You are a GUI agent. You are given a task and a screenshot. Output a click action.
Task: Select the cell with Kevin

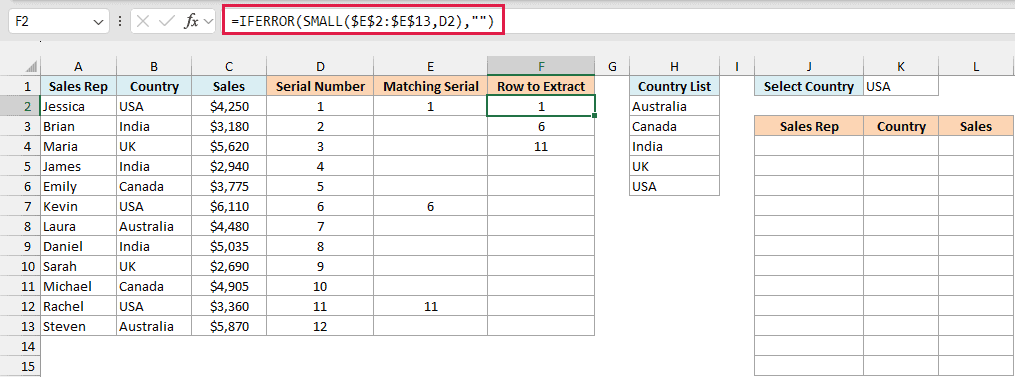point(78,207)
